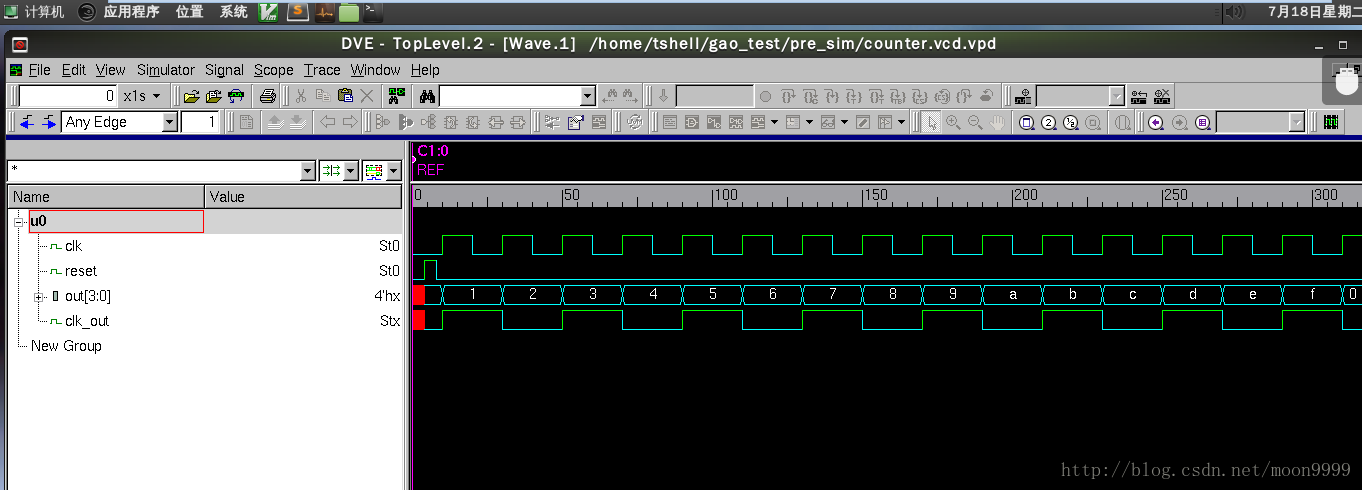Launch the terminal icon in top panel
Screen dimensions: 1362x490
371,12
